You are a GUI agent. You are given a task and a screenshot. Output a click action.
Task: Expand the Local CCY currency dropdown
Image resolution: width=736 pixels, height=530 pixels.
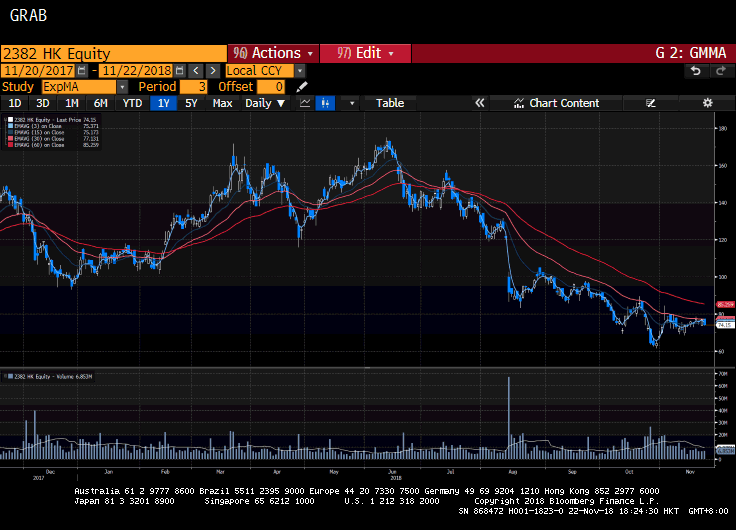[300, 71]
